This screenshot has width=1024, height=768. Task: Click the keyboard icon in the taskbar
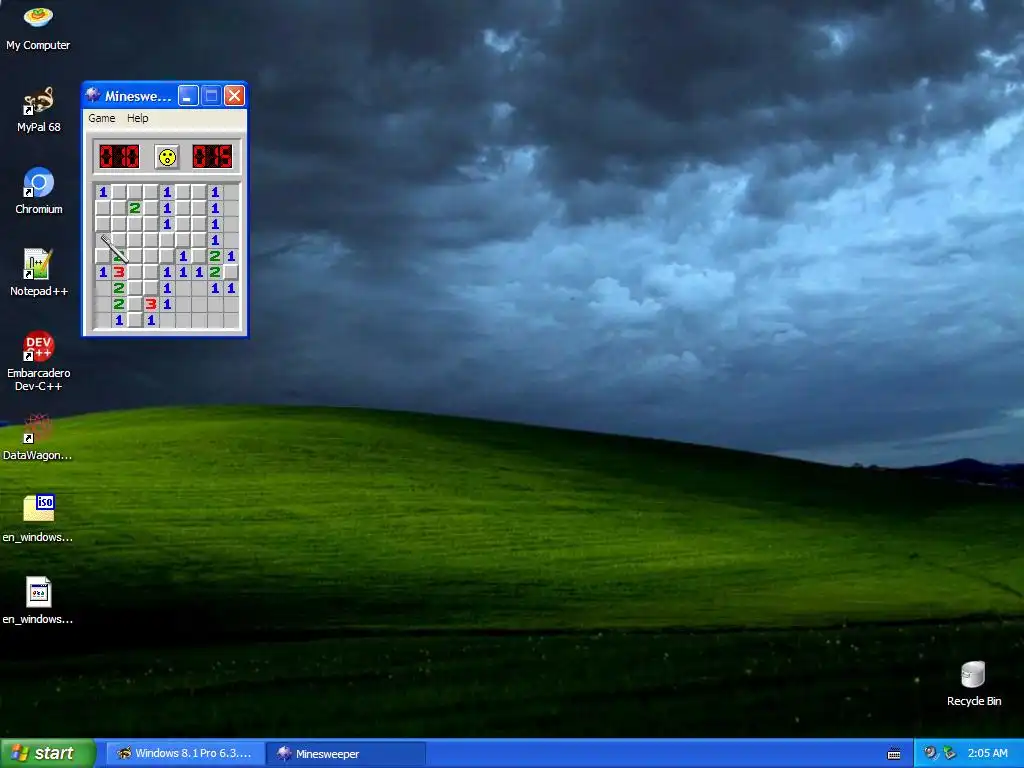(x=894, y=754)
